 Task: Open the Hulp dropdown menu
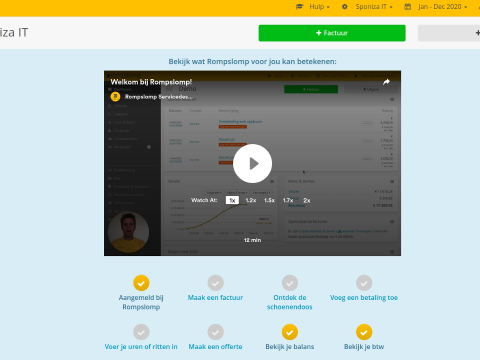pyautogui.click(x=319, y=7)
